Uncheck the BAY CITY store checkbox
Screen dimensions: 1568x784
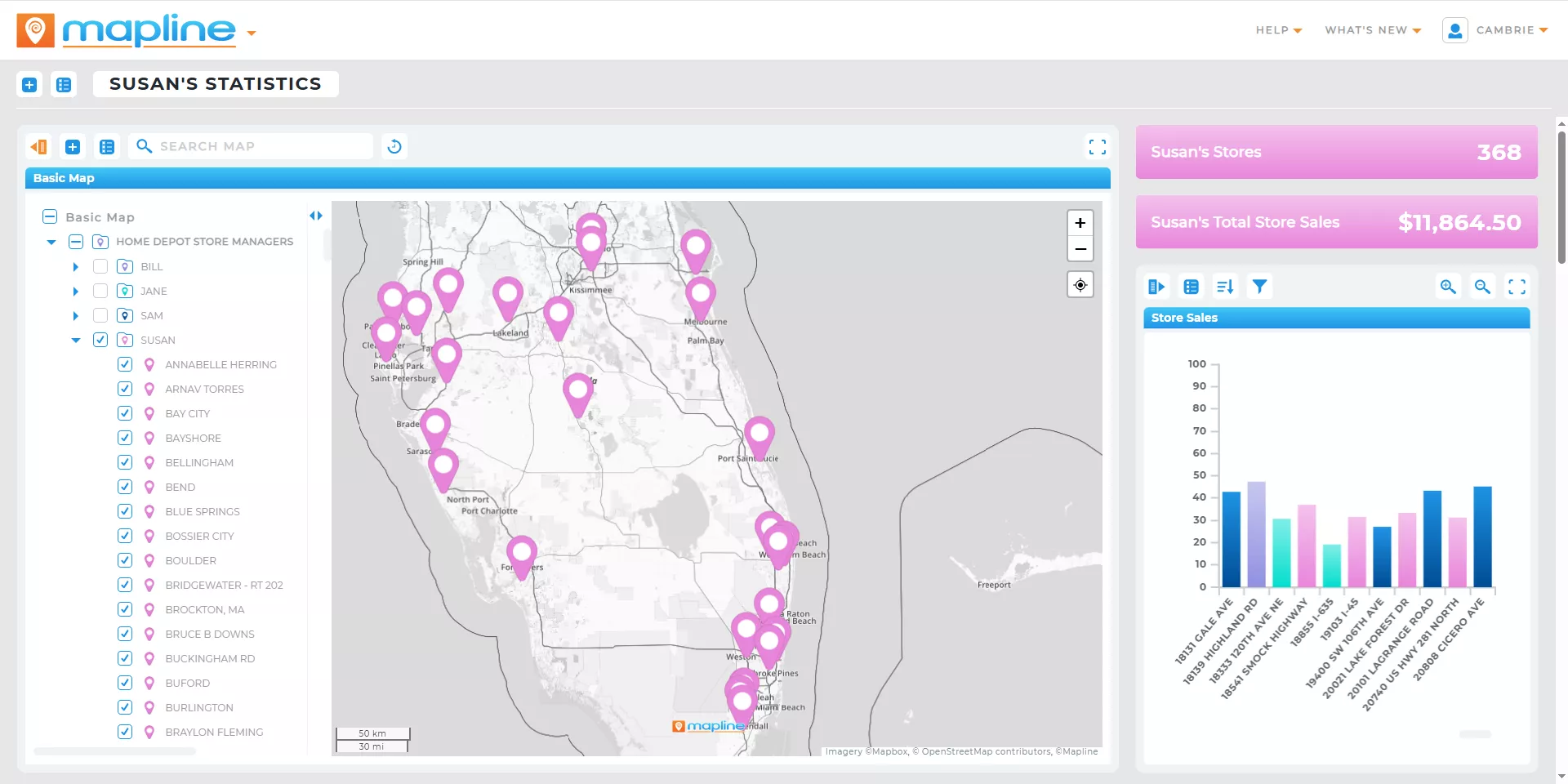(124, 413)
